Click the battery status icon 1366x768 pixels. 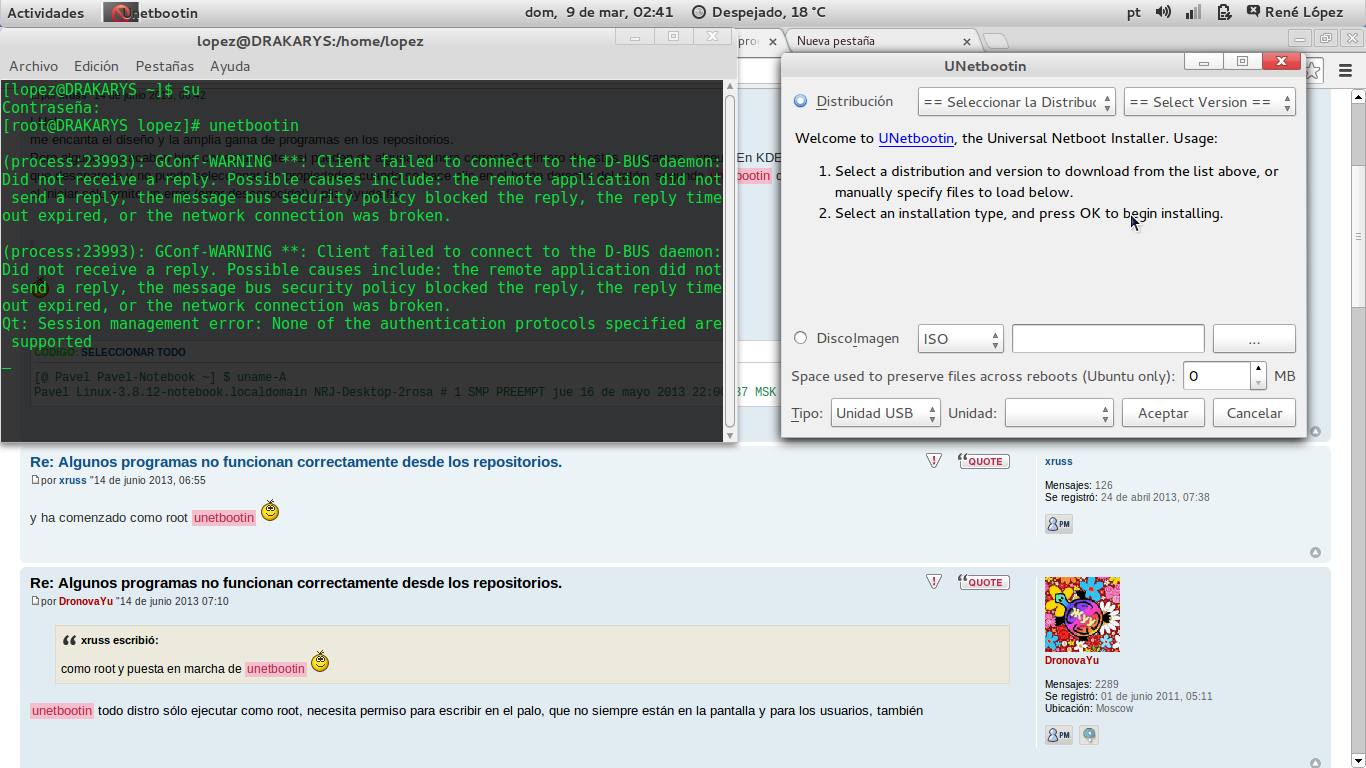(1224, 12)
